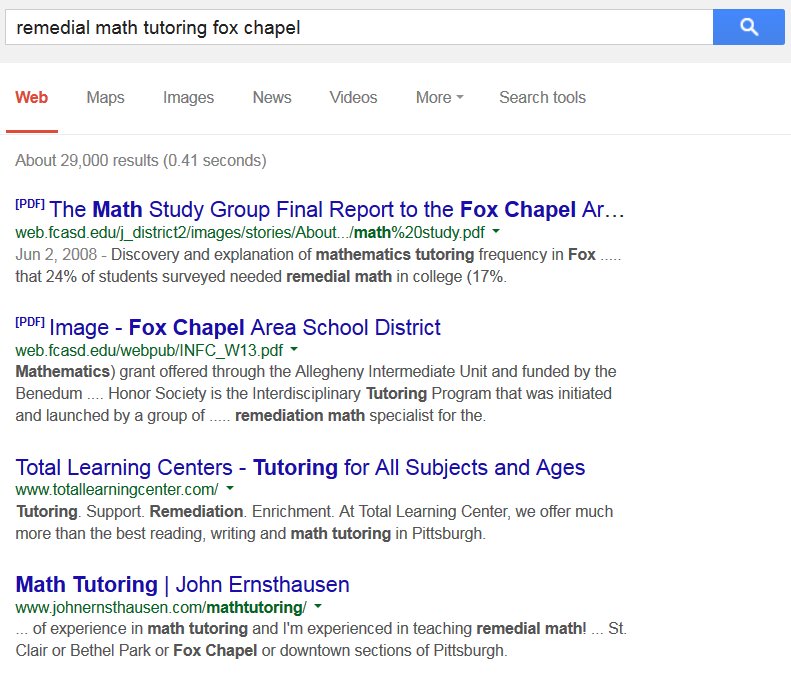Go to the Videos results tab
The width and height of the screenshot is (791, 683).
353,97
